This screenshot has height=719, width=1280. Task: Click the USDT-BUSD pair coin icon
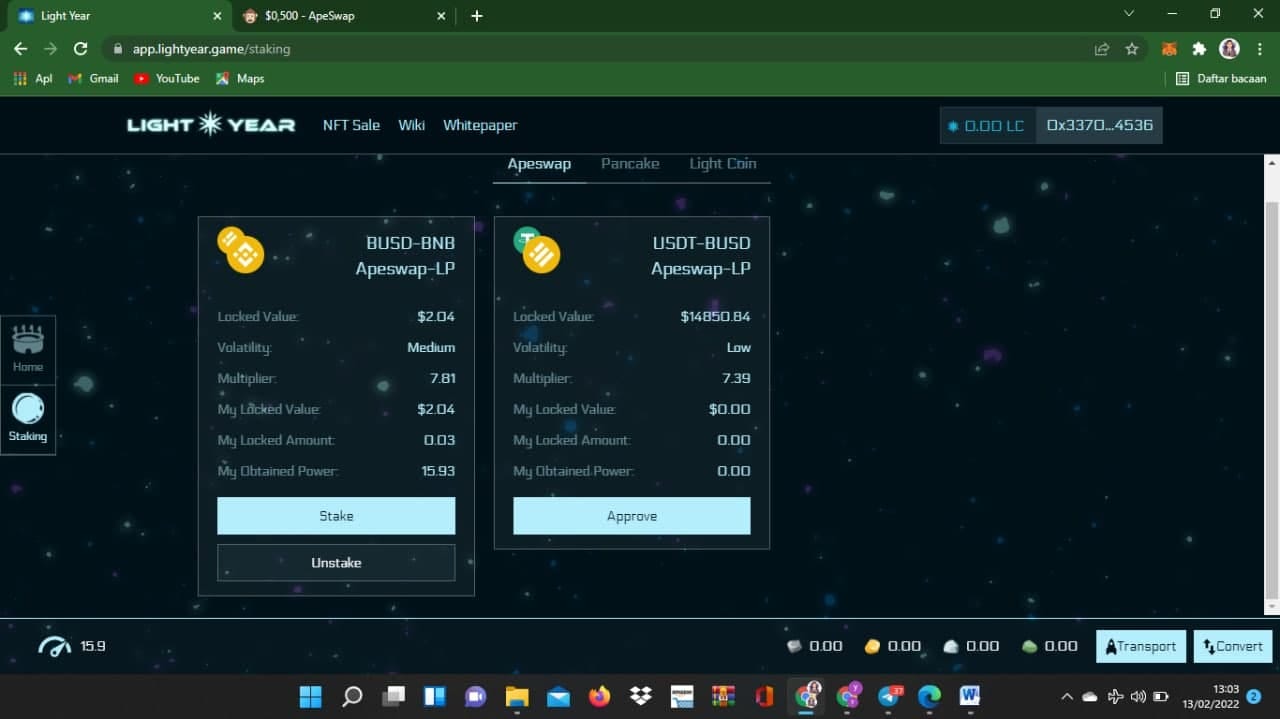tap(537, 250)
